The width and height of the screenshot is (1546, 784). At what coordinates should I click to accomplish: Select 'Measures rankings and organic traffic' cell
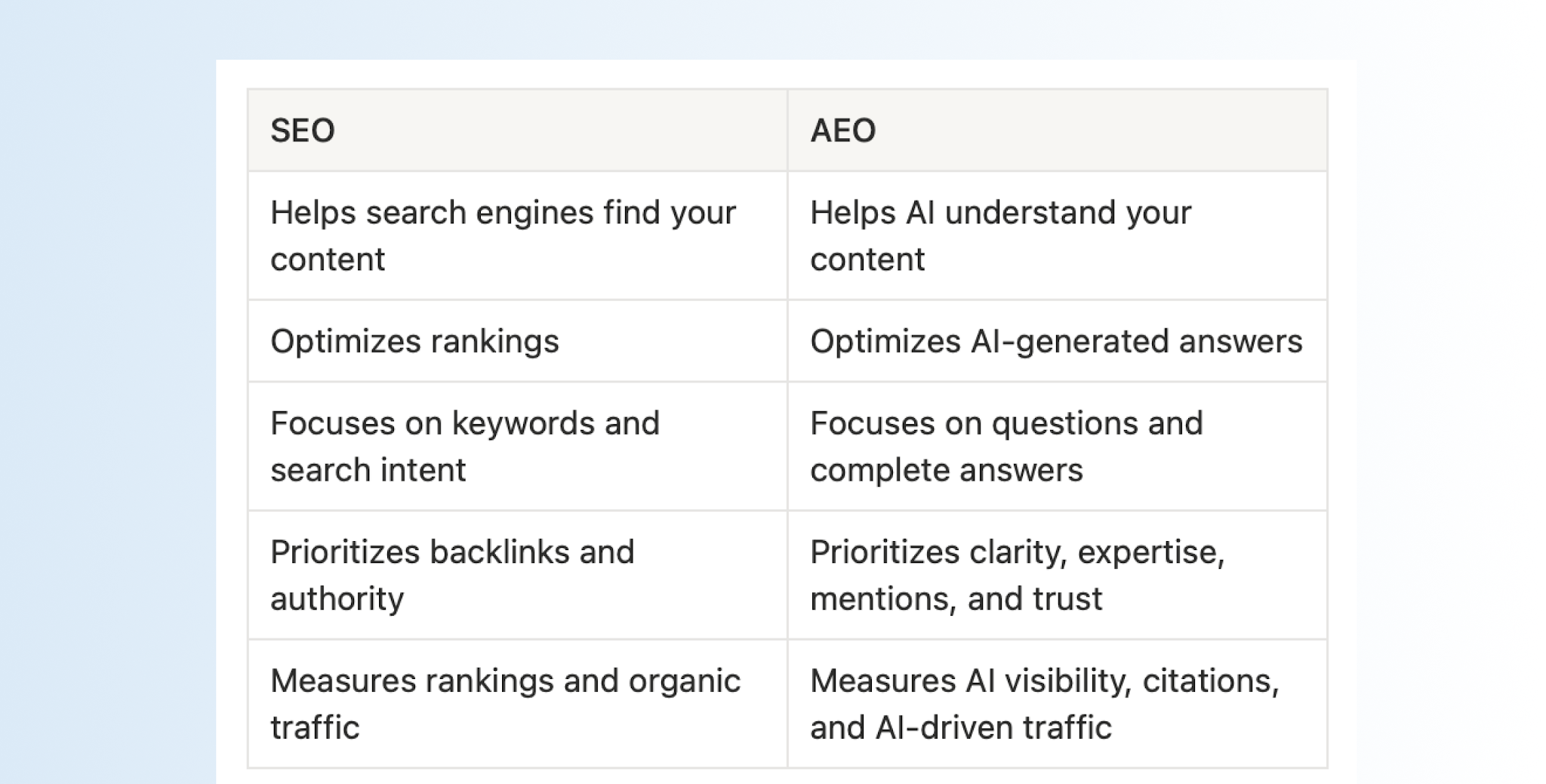coord(517,704)
